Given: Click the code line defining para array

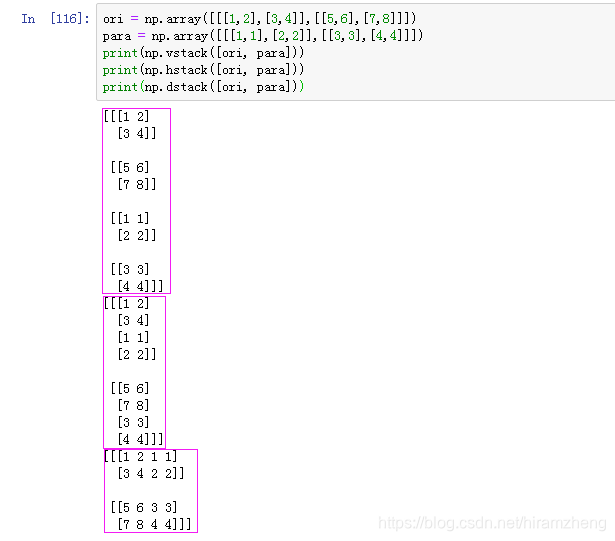Looking at the screenshot, I should click(x=263, y=36).
